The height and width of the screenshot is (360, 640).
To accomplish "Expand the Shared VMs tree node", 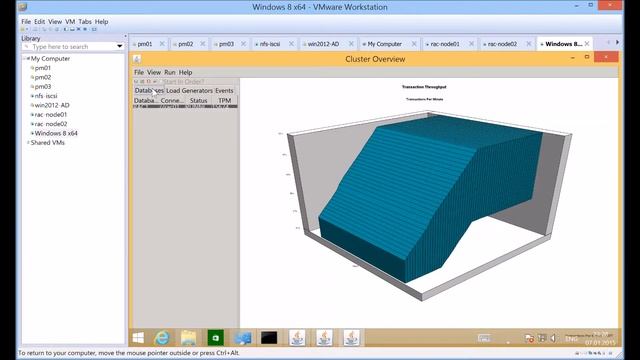I will point(28,143).
